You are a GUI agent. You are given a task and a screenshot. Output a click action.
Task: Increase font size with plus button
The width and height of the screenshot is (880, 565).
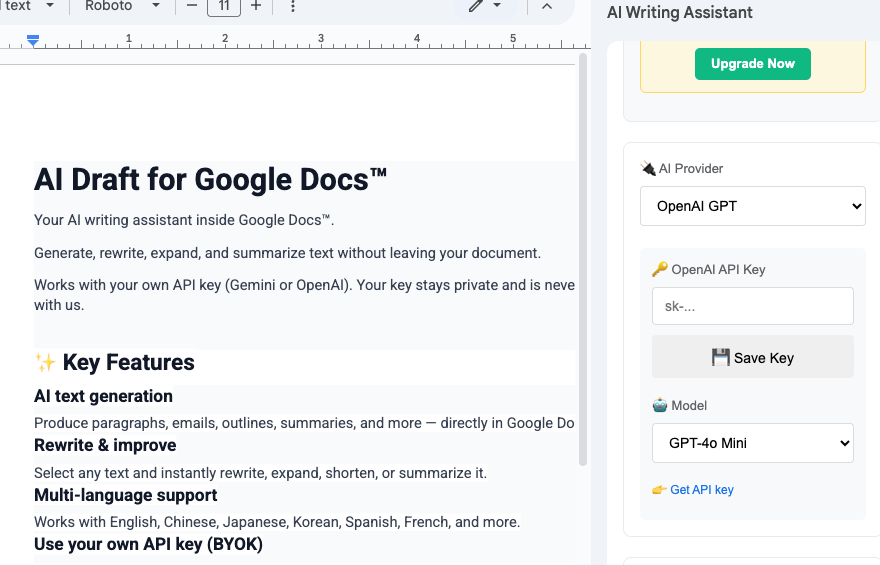(x=256, y=6)
